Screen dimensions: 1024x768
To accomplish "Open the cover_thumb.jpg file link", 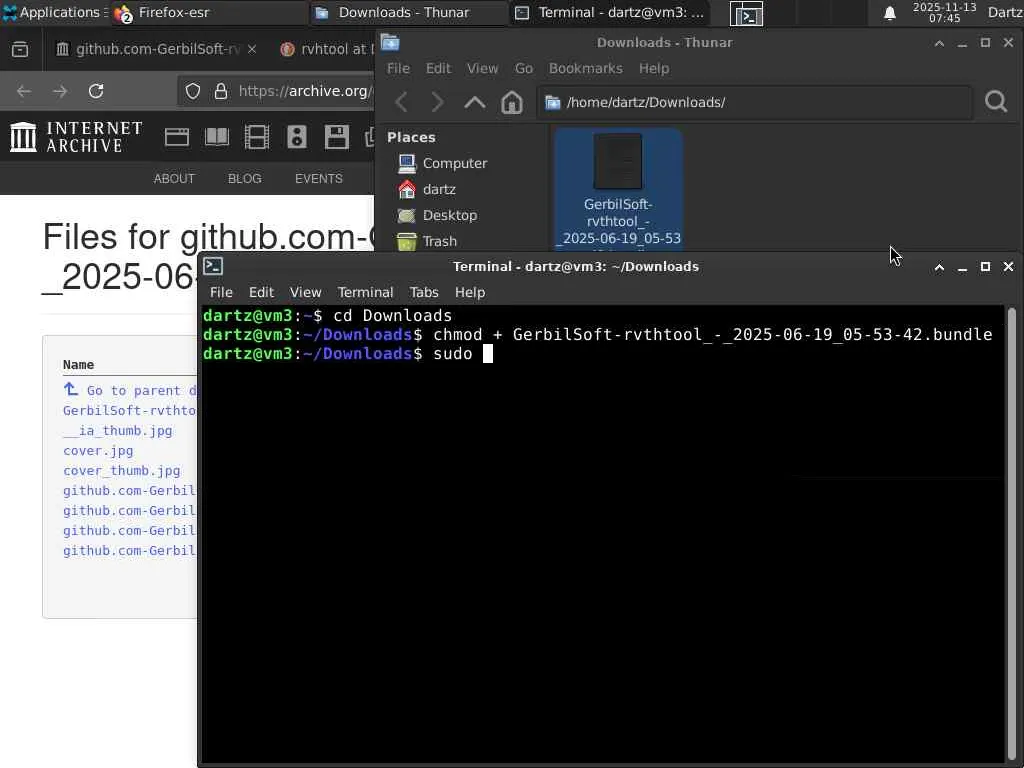I will 121,470.
